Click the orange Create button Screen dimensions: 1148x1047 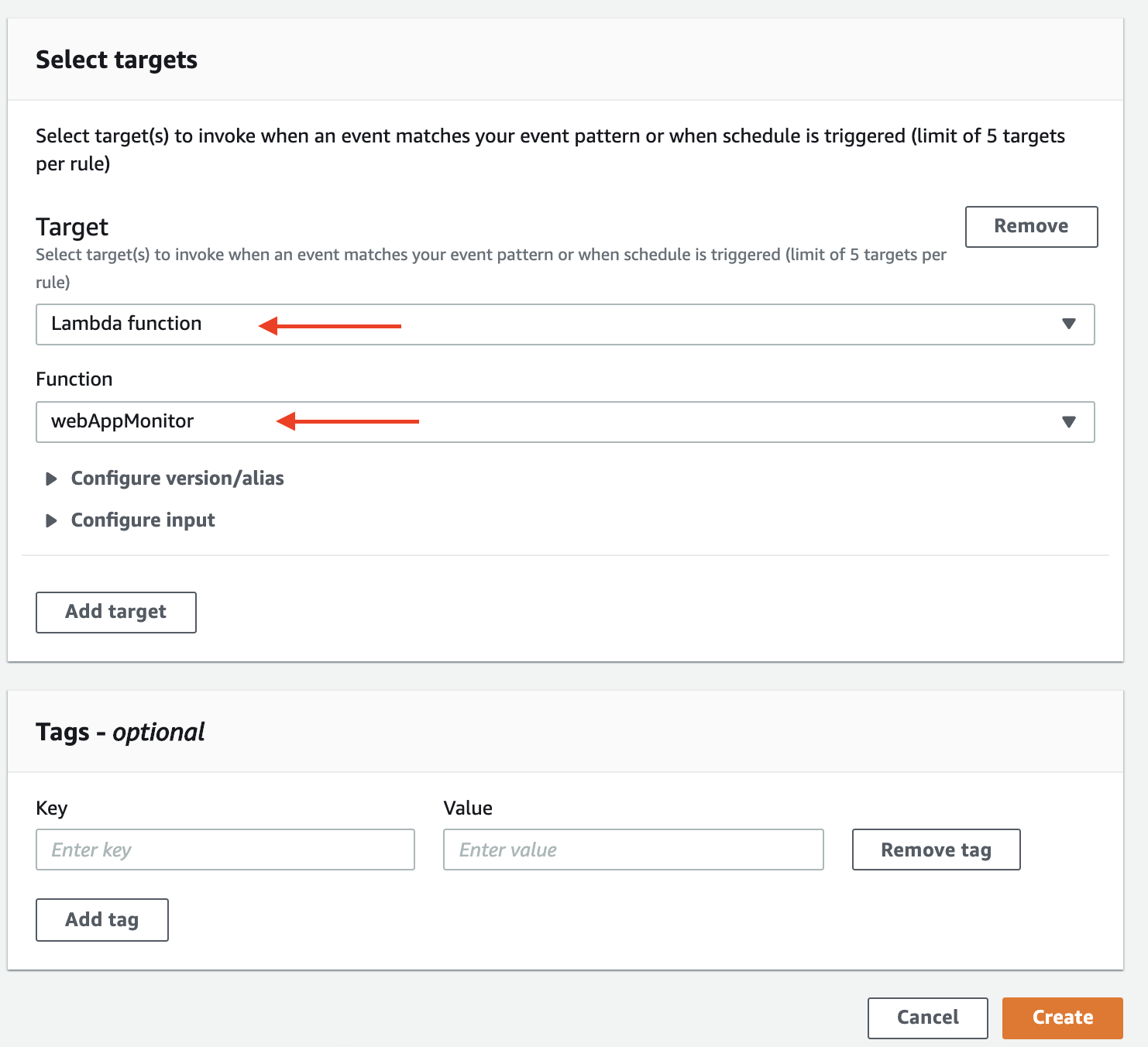(x=1062, y=1017)
